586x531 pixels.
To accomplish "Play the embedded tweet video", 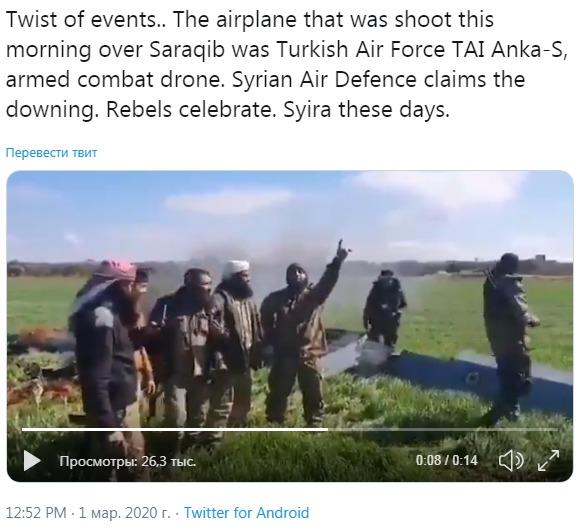I will (32, 460).
